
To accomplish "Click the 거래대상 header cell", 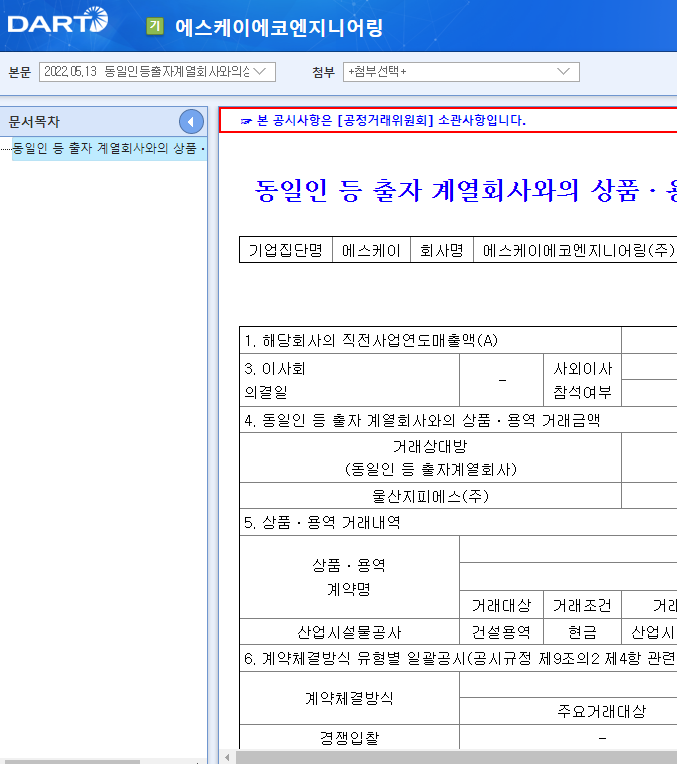I will pyautogui.click(x=502, y=606).
